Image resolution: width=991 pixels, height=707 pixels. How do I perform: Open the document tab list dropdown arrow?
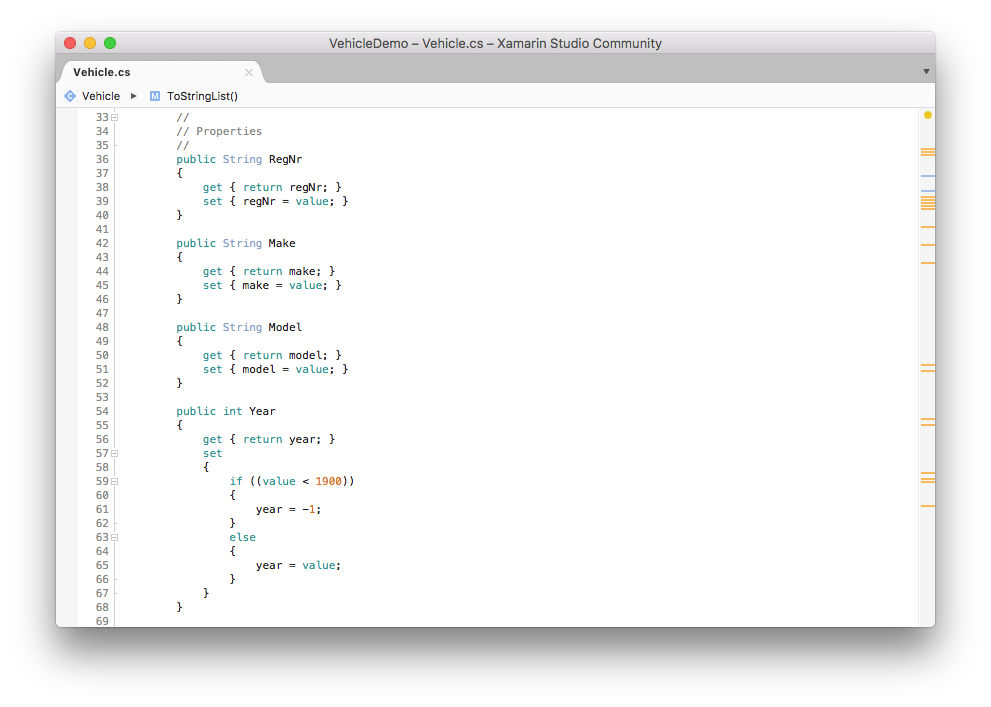click(x=926, y=71)
